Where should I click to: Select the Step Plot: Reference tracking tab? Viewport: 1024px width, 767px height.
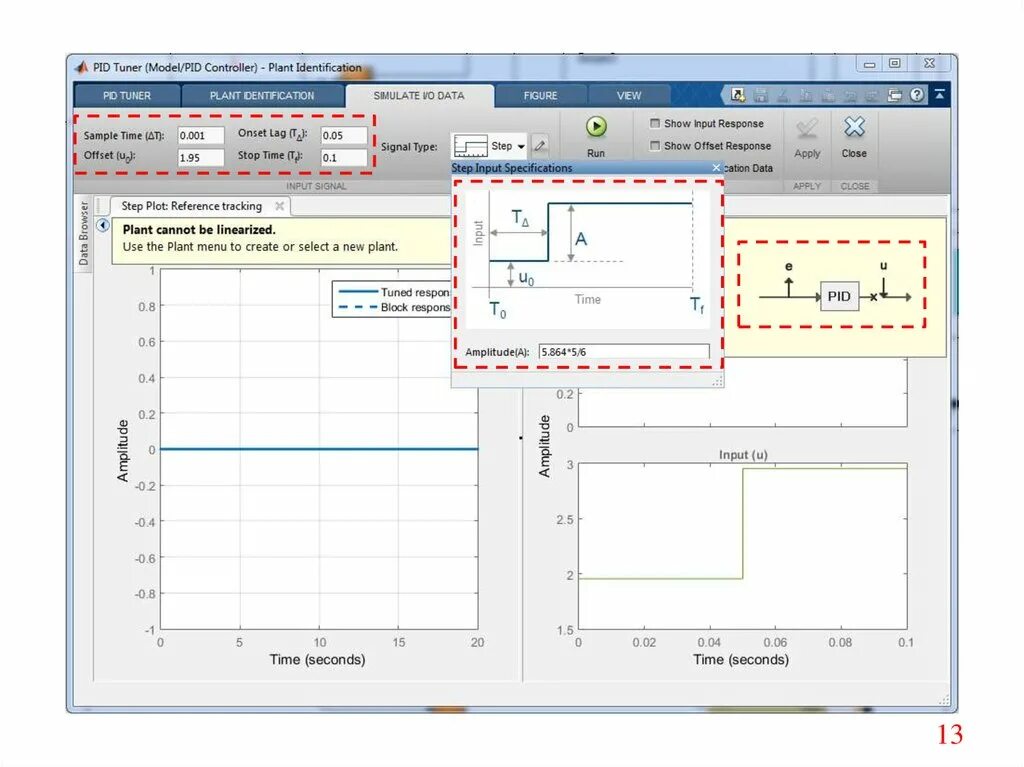pyautogui.click(x=191, y=206)
